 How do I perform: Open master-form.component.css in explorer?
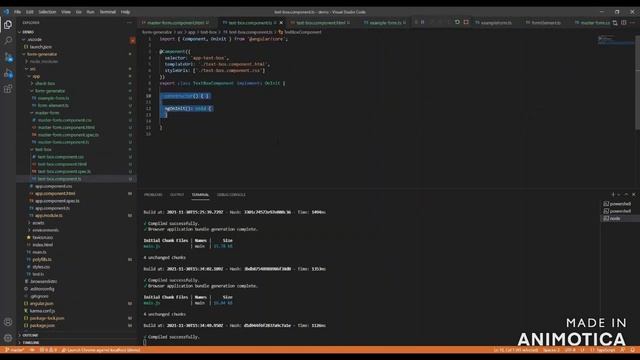click(x=64, y=120)
